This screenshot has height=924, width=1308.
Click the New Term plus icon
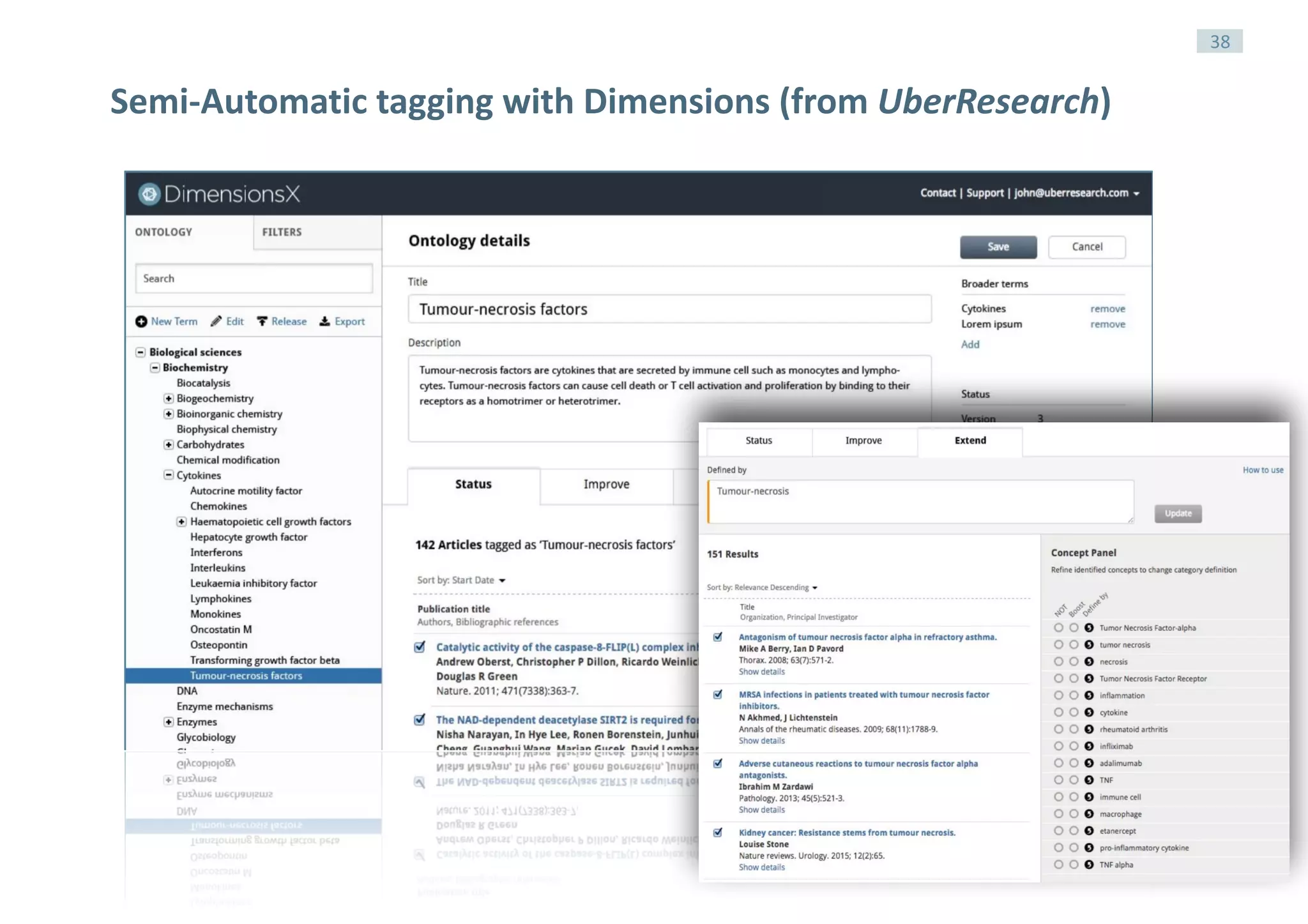click(141, 321)
